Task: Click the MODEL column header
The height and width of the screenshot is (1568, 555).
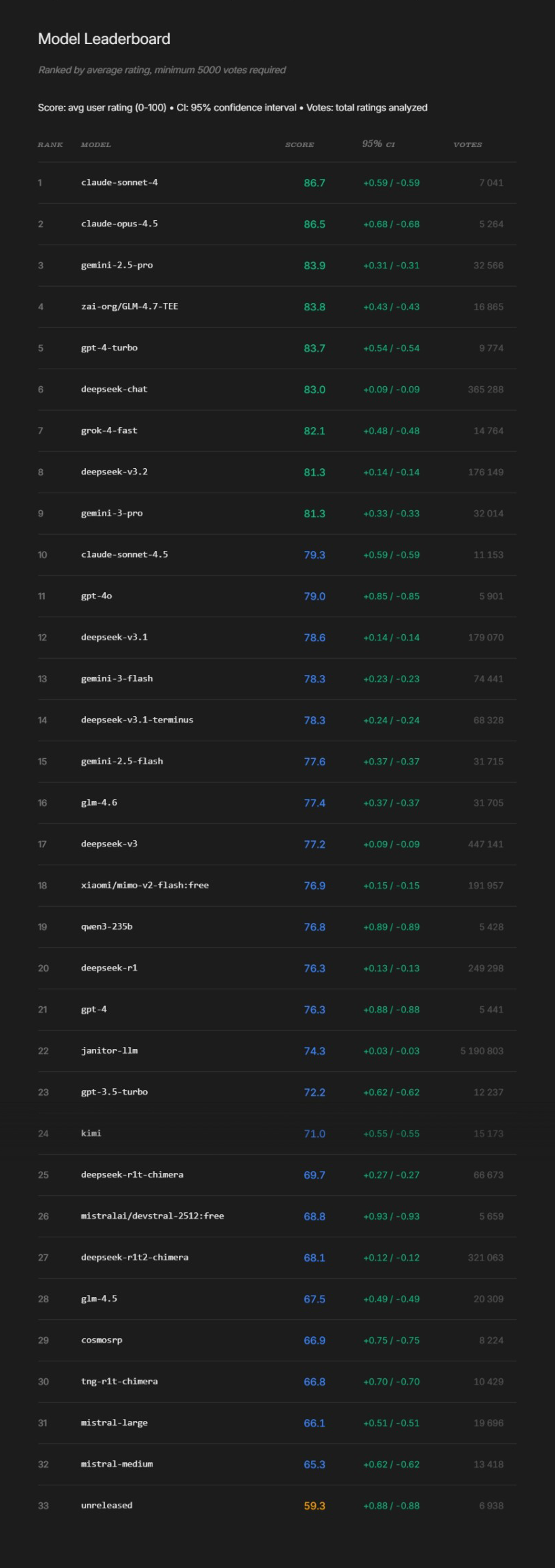Action: coord(96,144)
